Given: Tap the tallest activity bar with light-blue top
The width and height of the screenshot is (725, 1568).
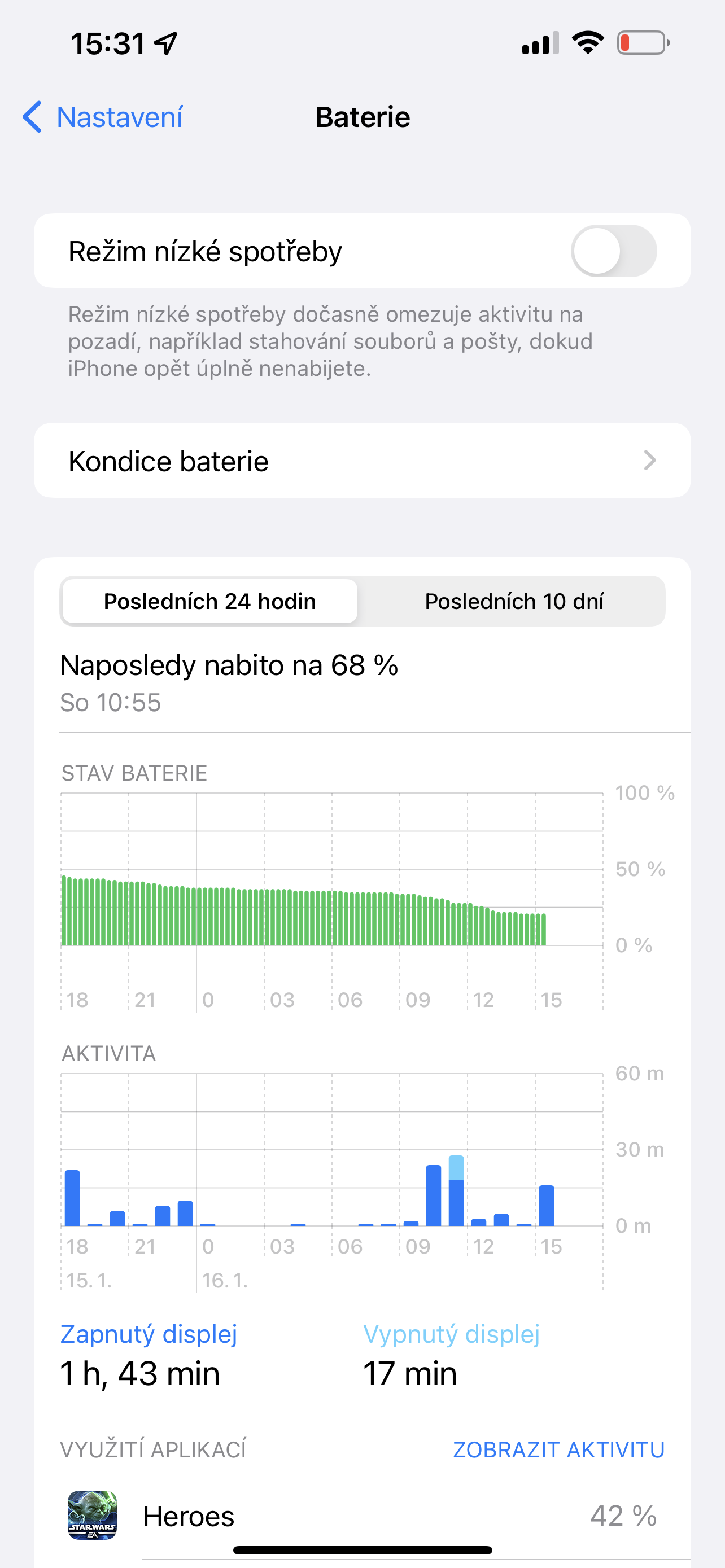Looking at the screenshot, I should tap(456, 1190).
